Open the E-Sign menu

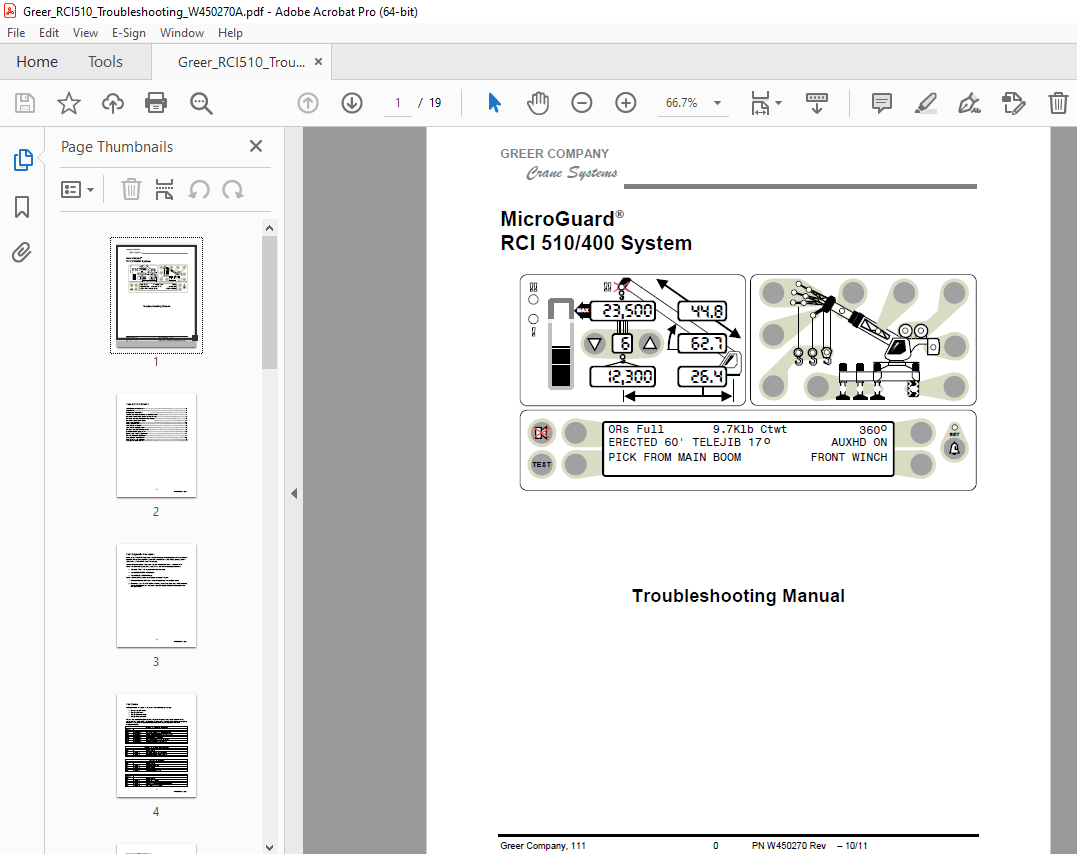[129, 32]
